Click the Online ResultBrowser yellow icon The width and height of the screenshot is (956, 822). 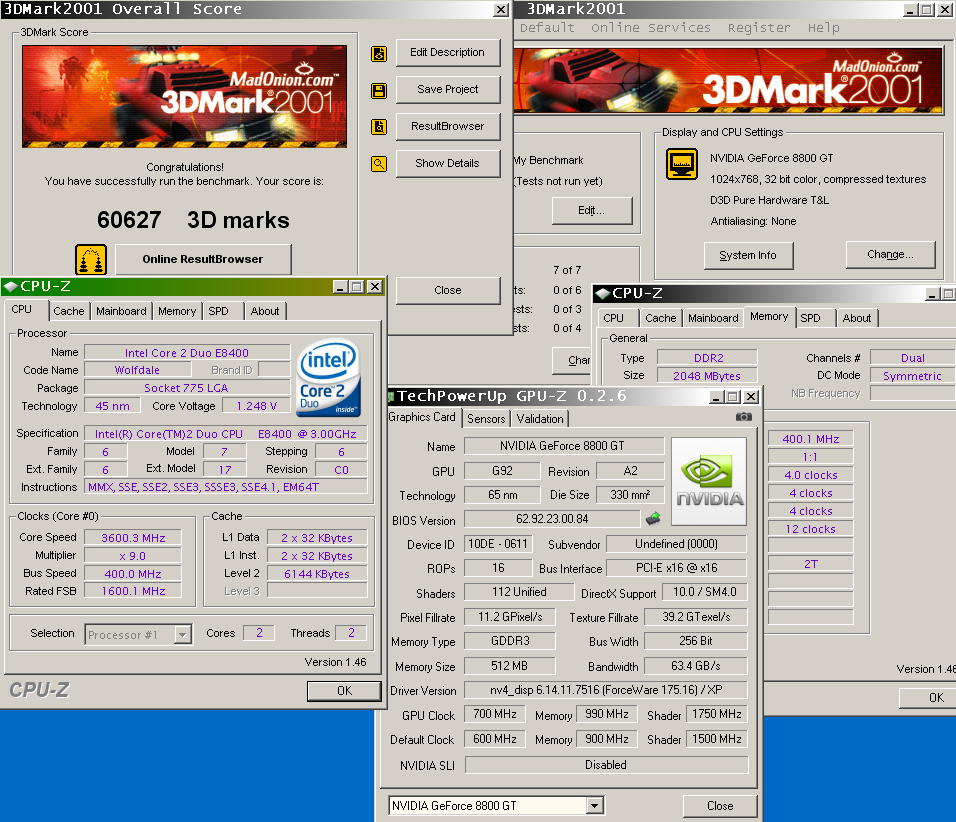91,259
